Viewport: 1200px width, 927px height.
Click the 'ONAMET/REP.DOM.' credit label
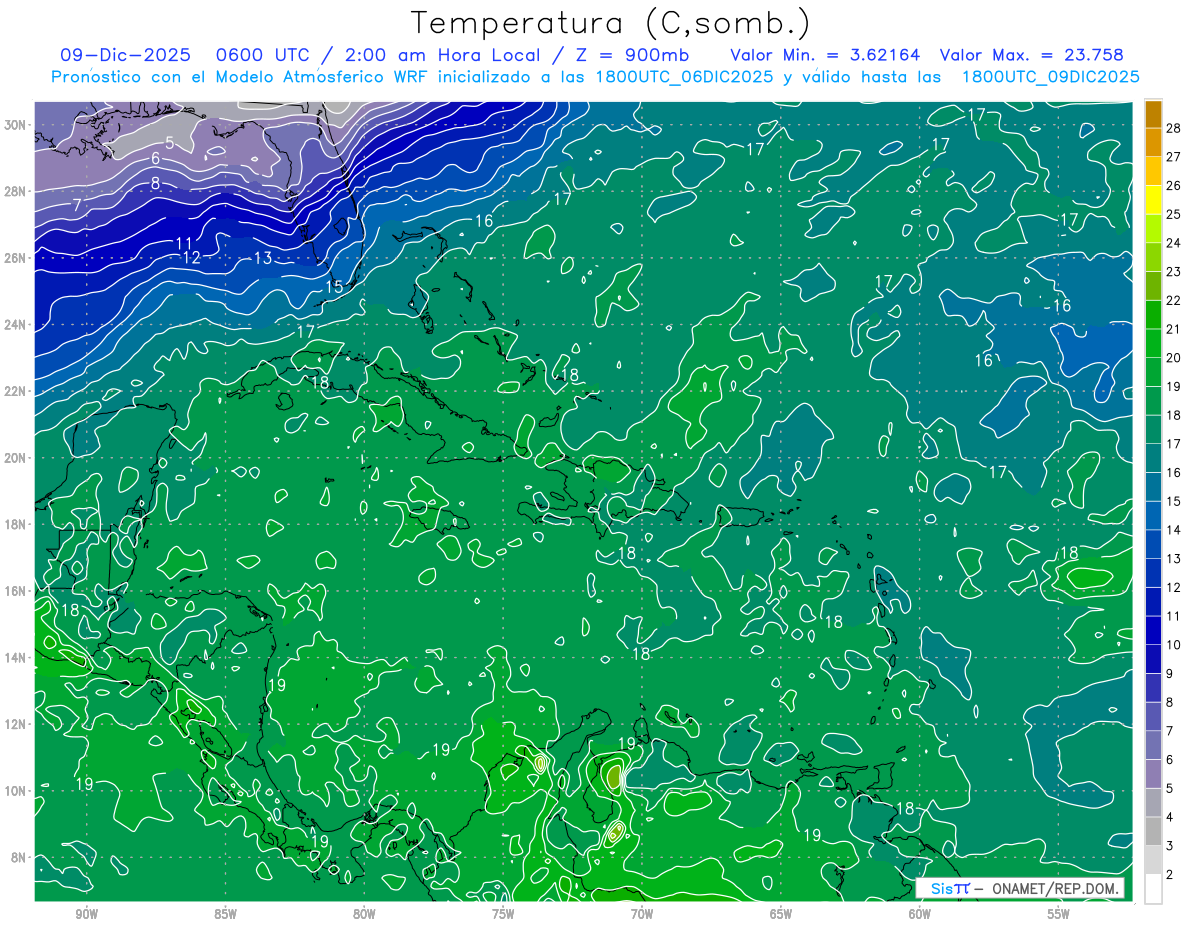pos(1056,888)
